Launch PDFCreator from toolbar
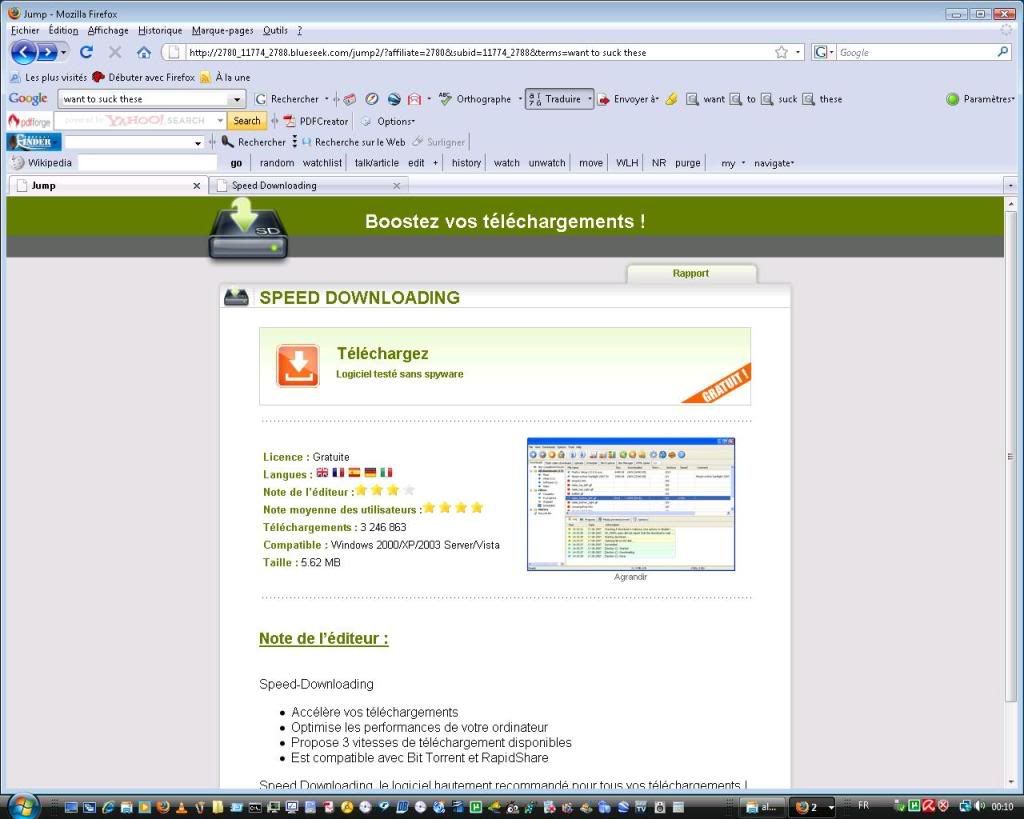Image resolution: width=1024 pixels, height=819 pixels. [x=315, y=121]
